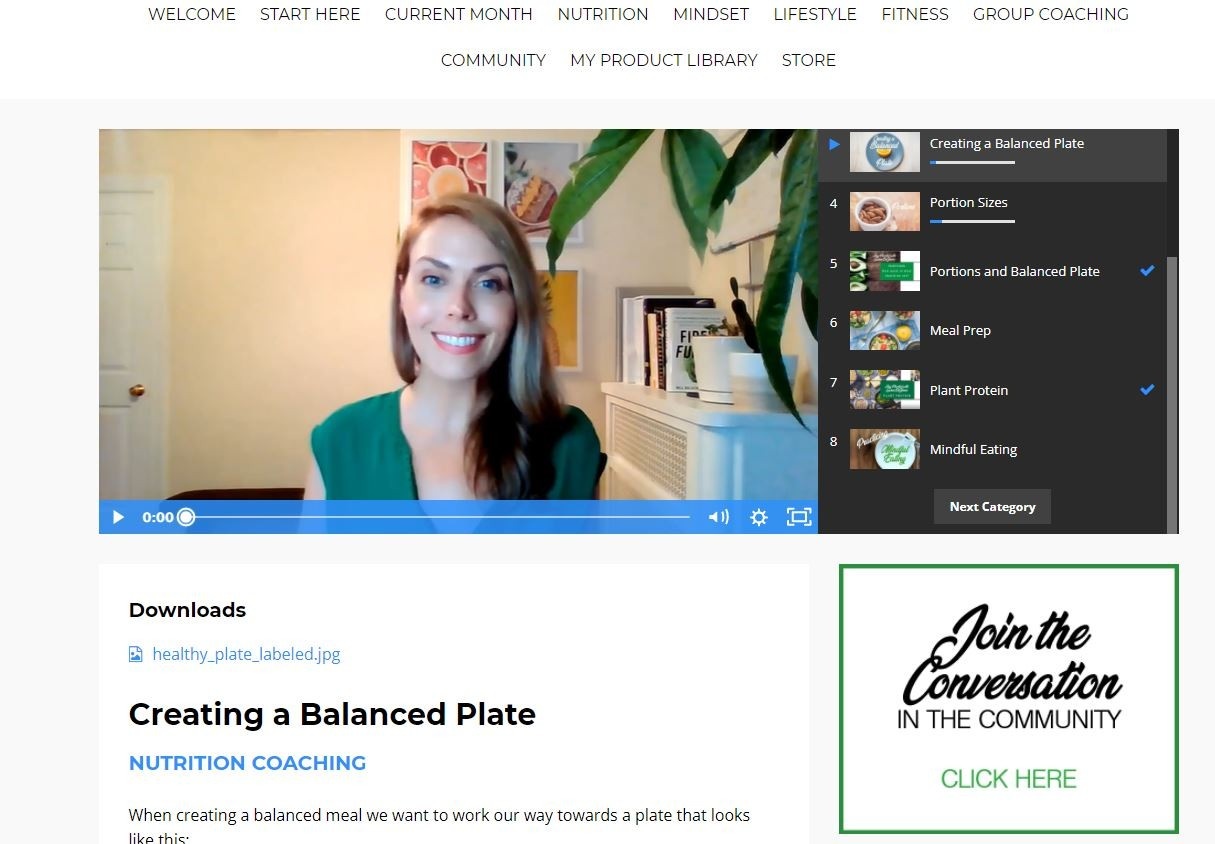The height and width of the screenshot is (844, 1215).
Task: Click the video progress bar
Action: [438, 517]
